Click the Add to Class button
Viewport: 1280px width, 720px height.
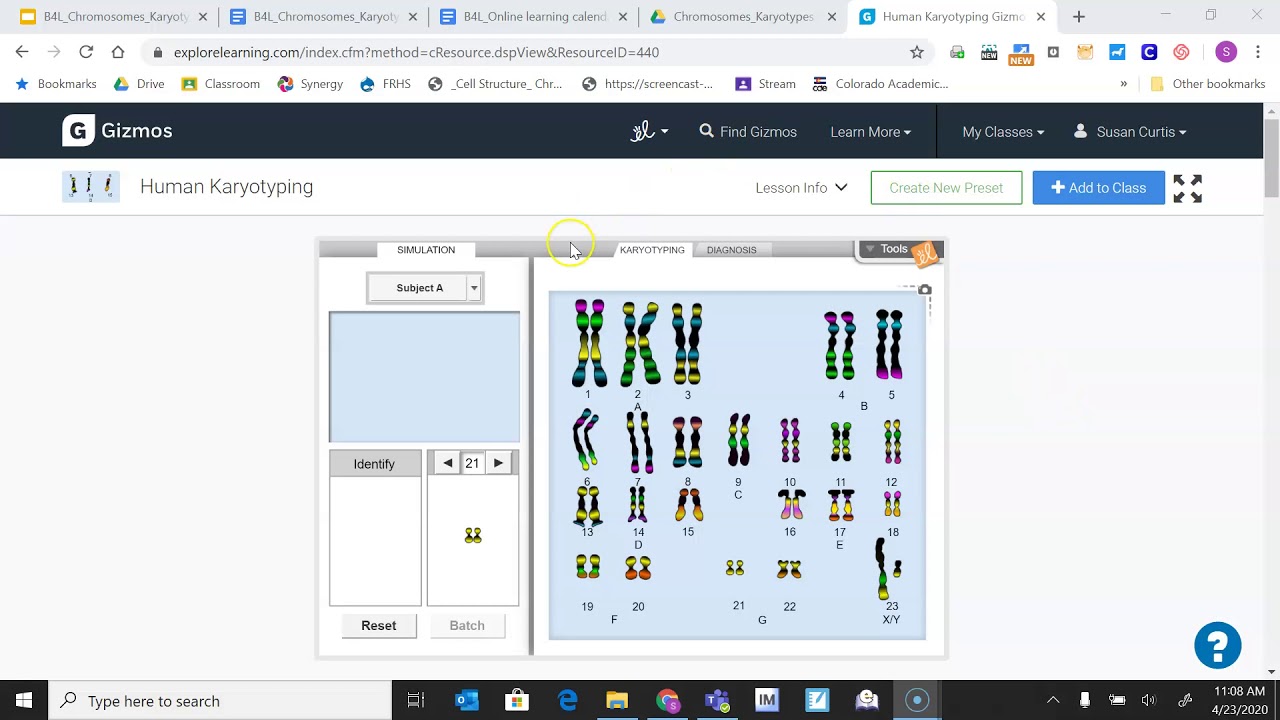[1098, 188]
